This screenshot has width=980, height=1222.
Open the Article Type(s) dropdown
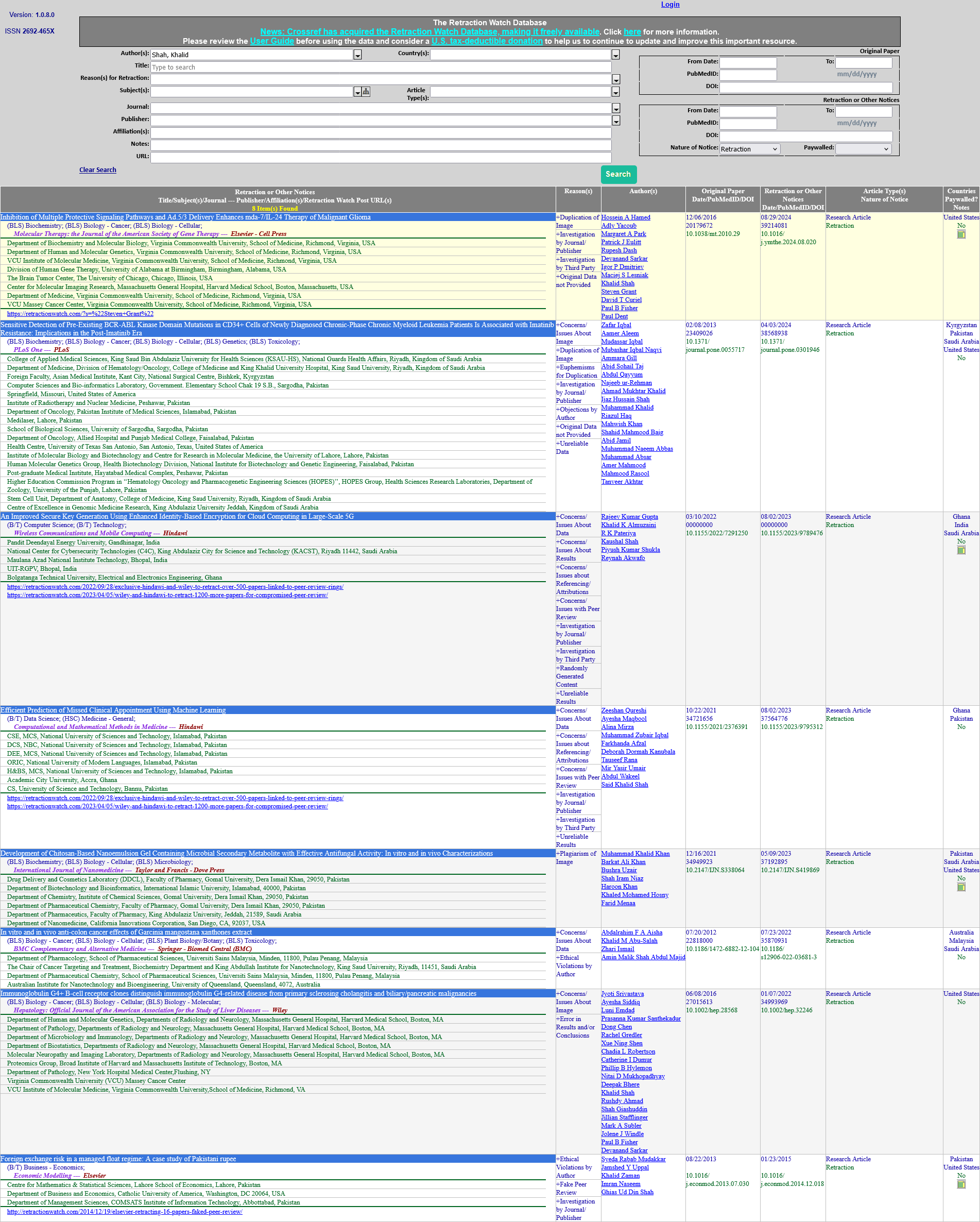(x=616, y=92)
